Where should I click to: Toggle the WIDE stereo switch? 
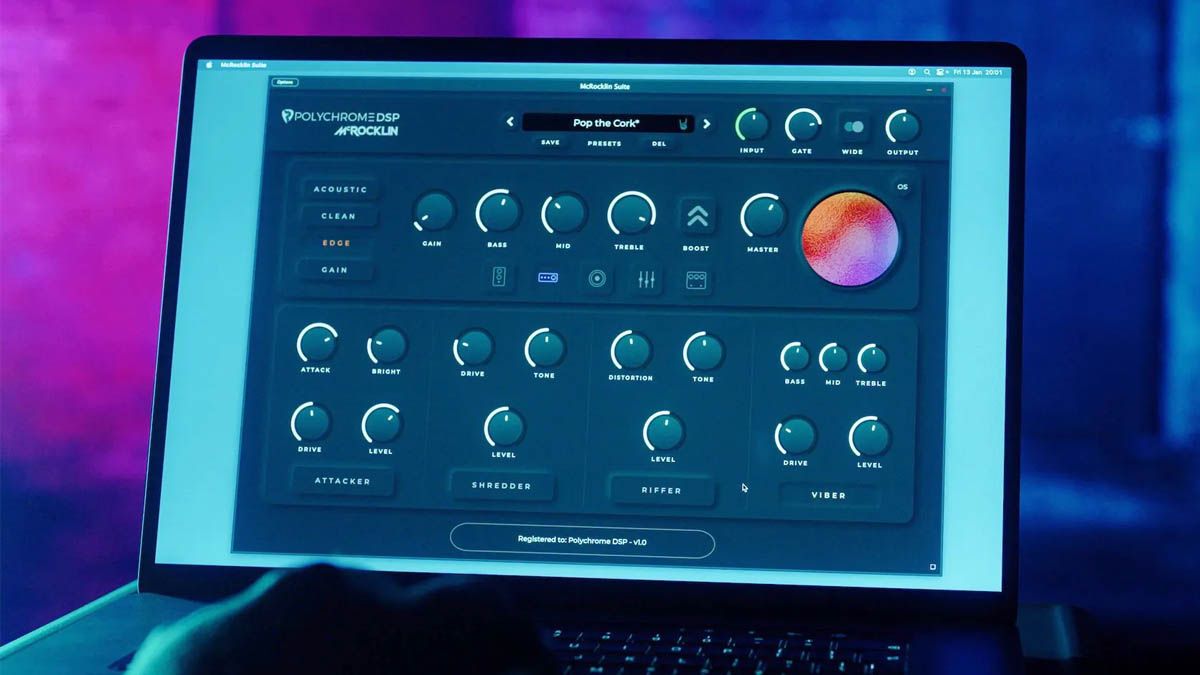click(852, 128)
